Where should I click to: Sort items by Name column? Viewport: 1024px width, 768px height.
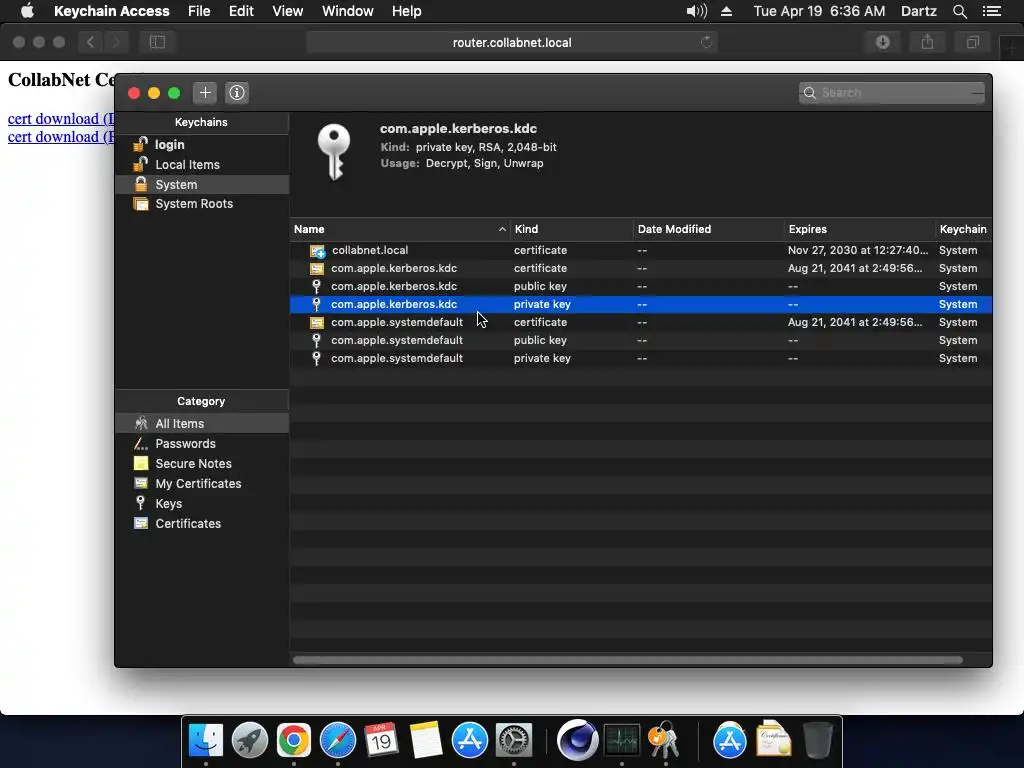point(400,229)
